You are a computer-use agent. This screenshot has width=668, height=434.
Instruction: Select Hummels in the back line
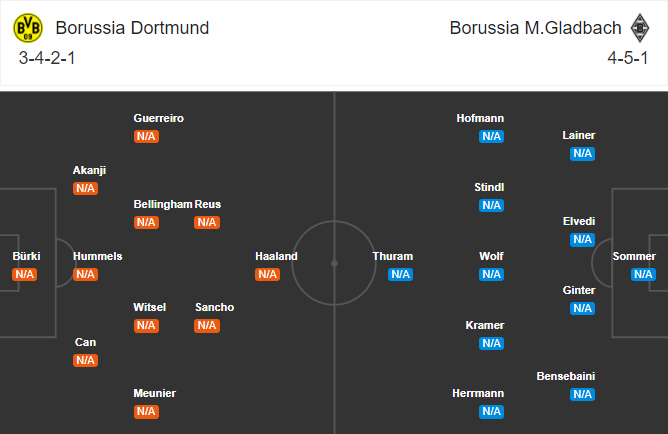pyautogui.click(x=98, y=256)
